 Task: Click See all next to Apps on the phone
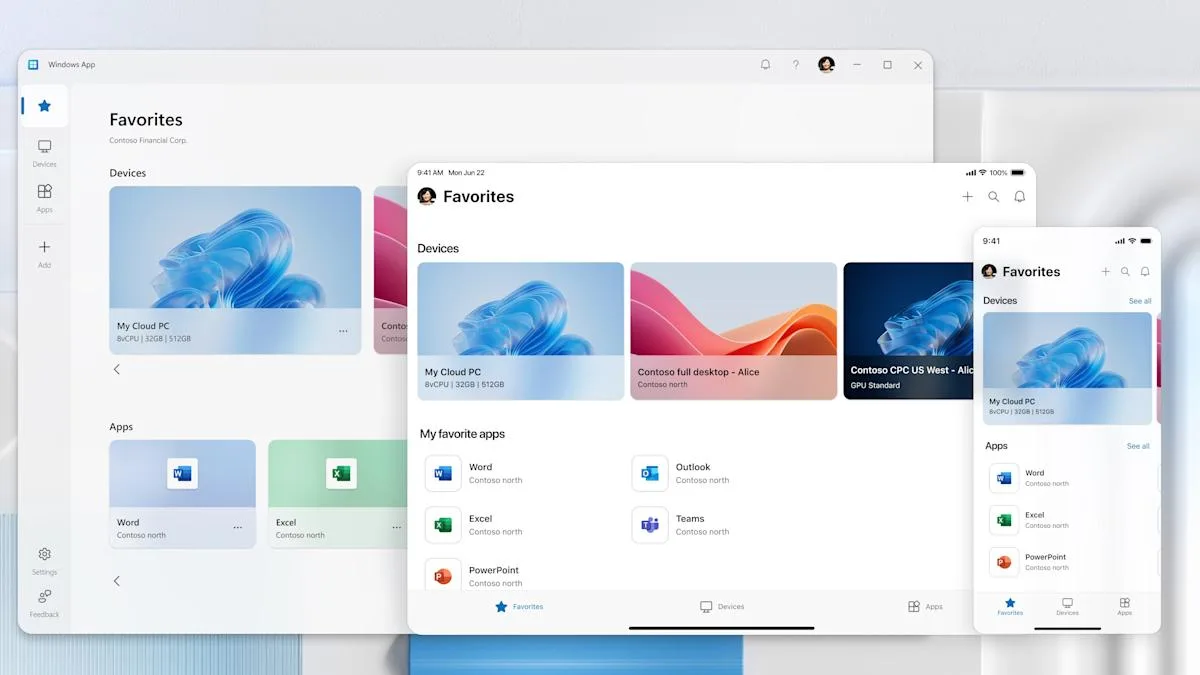tap(1139, 446)
